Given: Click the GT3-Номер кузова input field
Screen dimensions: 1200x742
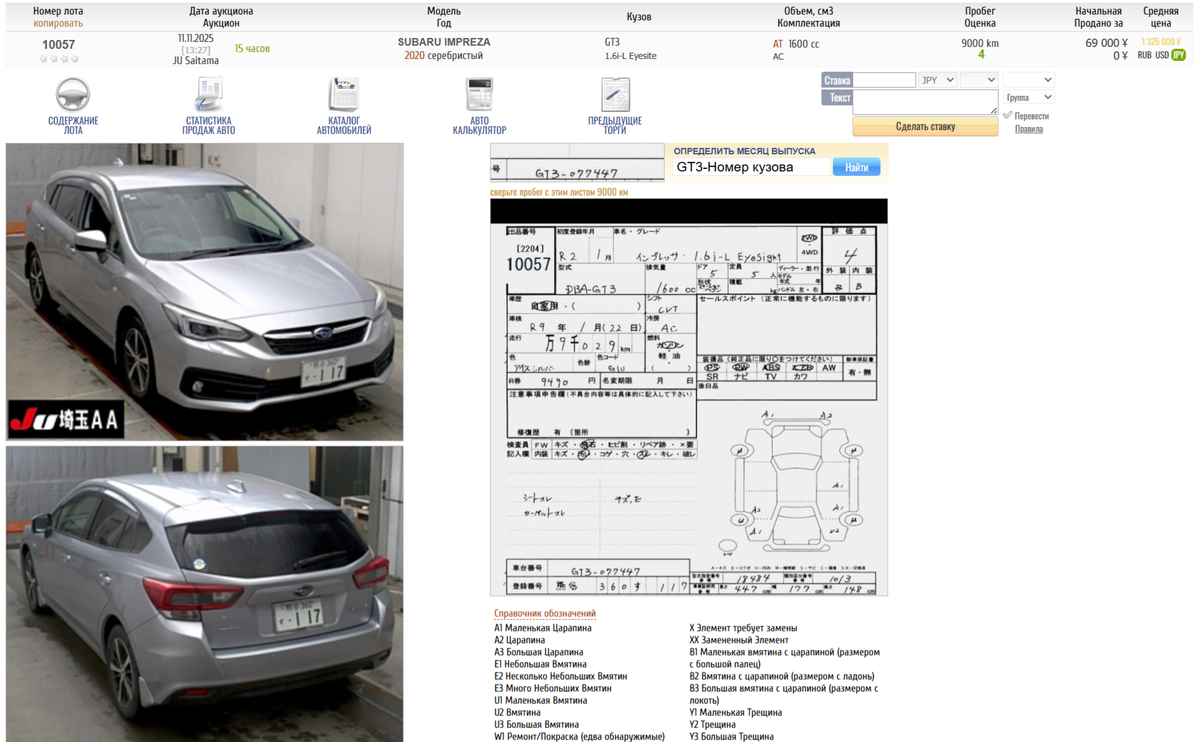Looking at the screenshot, I should (x=751, y=167).
